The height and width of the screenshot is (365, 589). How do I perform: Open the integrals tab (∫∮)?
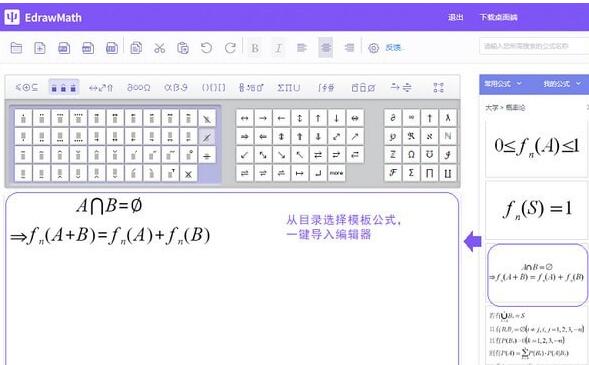point(326,87)
